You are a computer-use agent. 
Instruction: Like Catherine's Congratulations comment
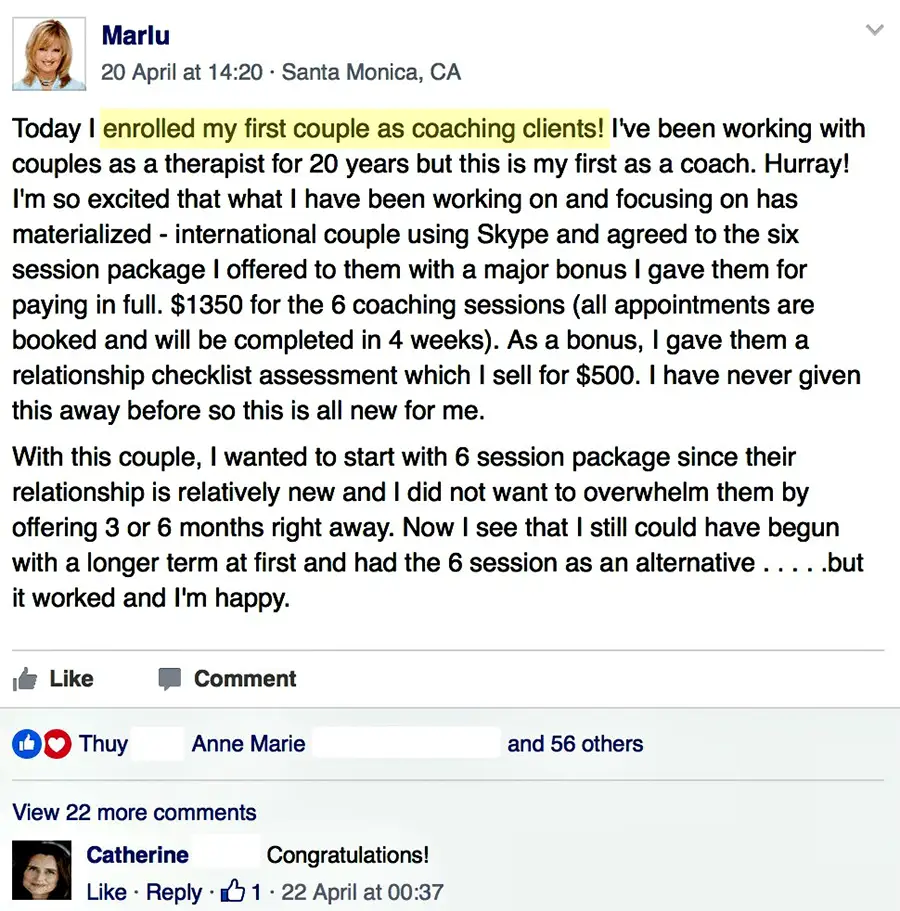click(x=106, y=892)
